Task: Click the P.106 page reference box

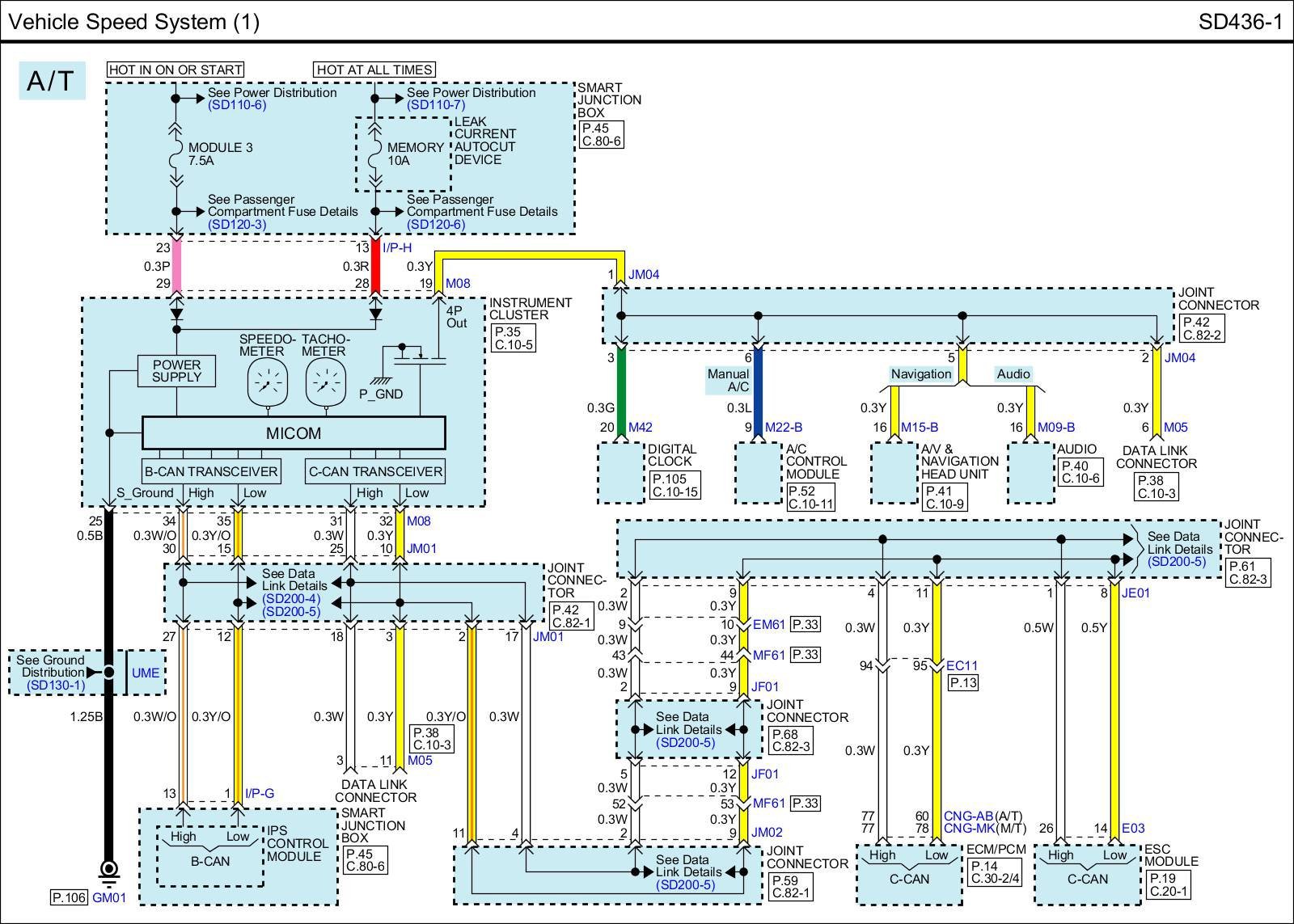Action: click(x=68, y=897)
